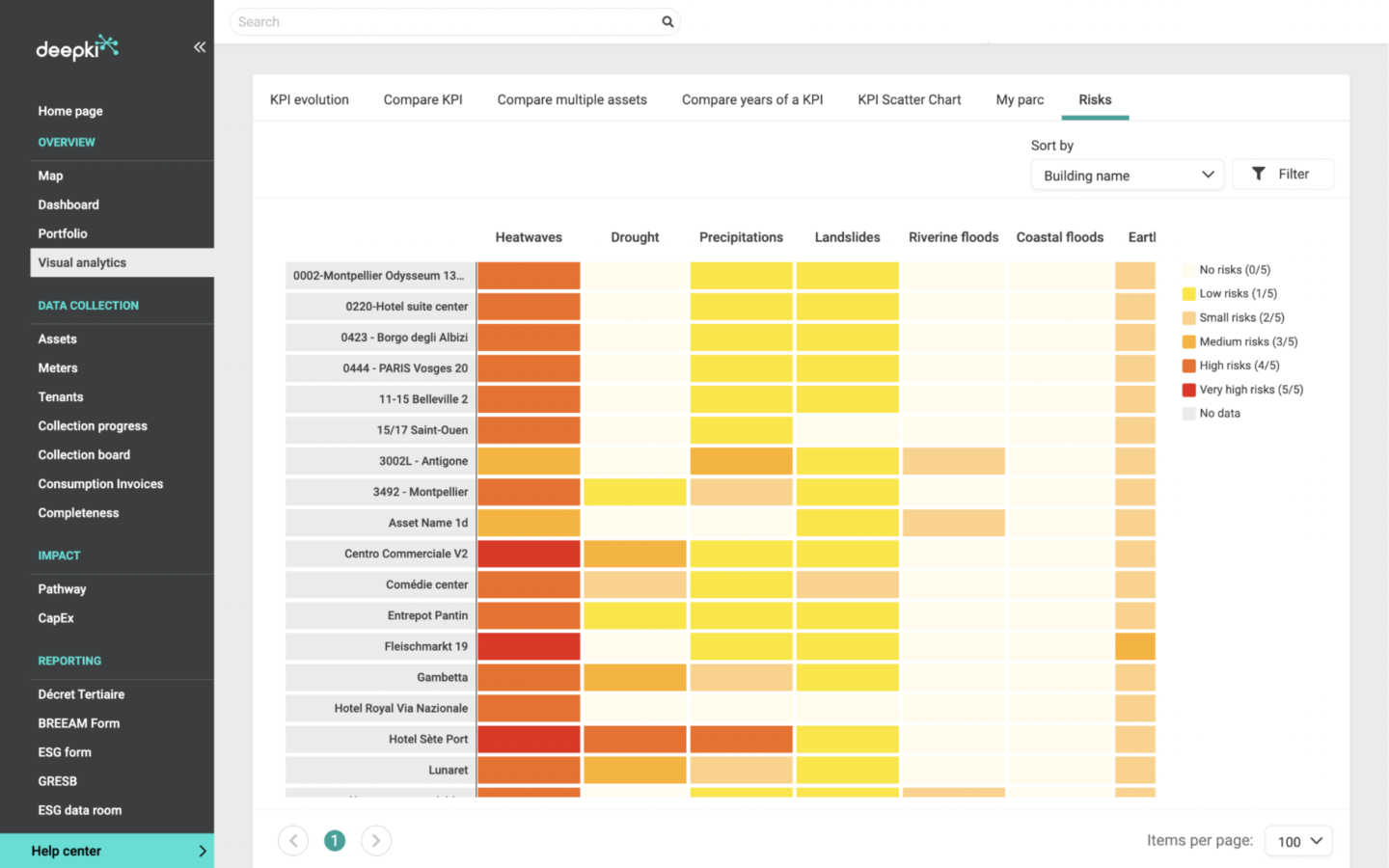Open the Compare multiple assets tab
1389x868 pixels.
571,99
